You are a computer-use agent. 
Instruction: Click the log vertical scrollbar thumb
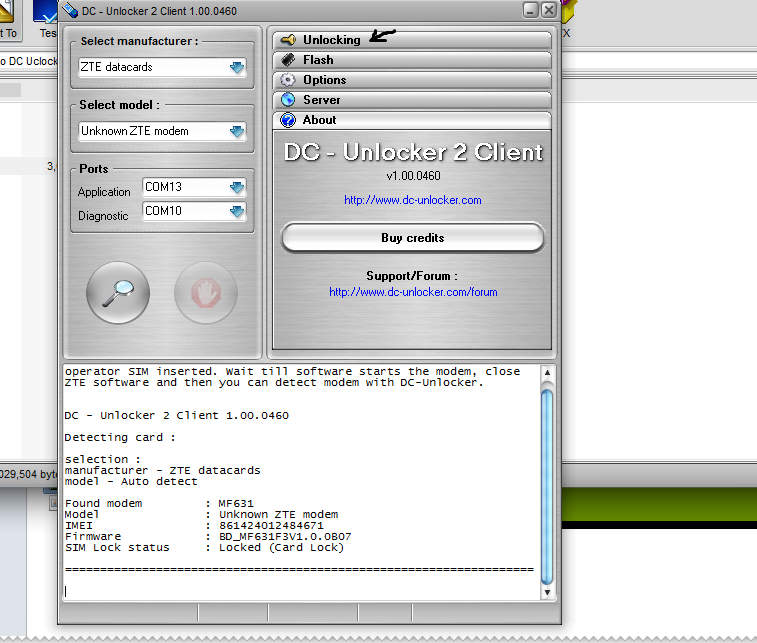click(x=547, y=487)
